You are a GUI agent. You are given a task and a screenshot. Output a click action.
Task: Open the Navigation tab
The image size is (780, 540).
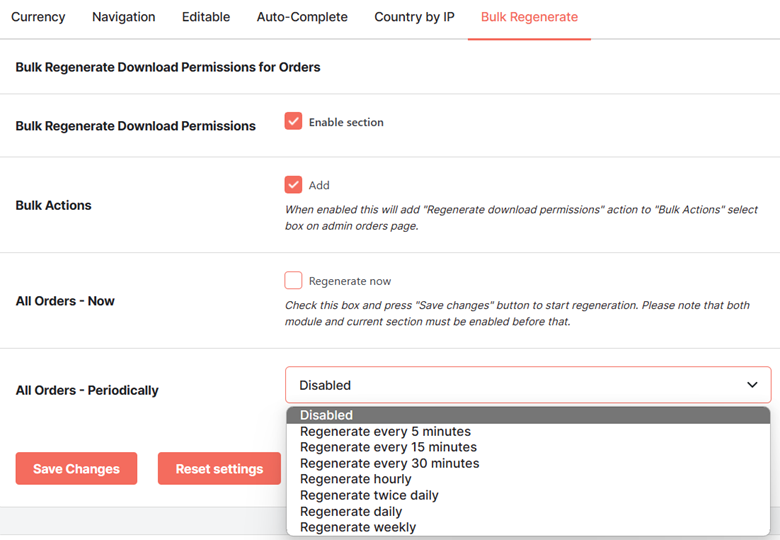click(x=124, y=17)
